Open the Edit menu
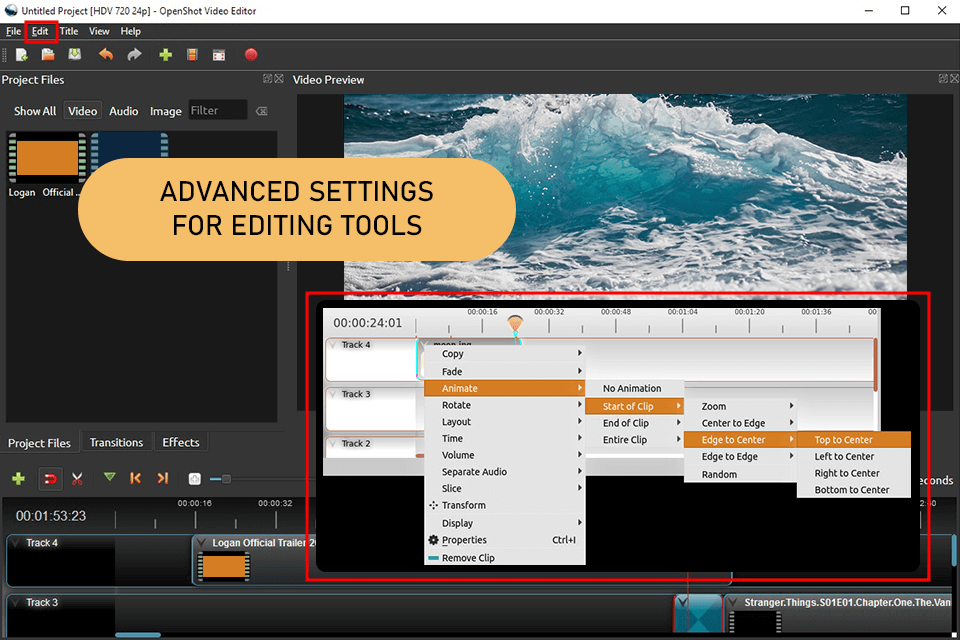The height and width of the screenshot is (640, 960). pyautogui.click(x=40, y=31)
